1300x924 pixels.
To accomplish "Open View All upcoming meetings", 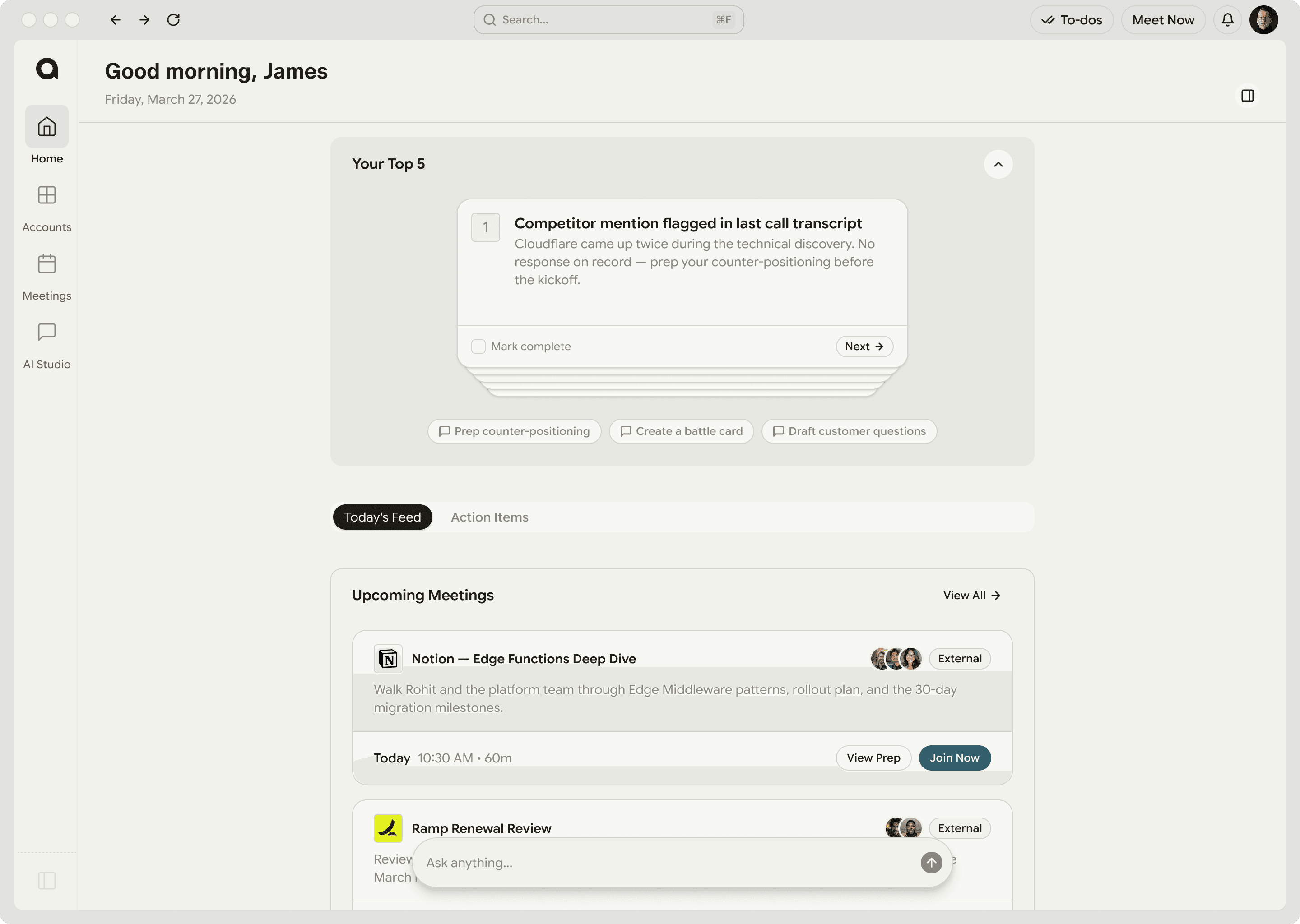I will (971, 595).
